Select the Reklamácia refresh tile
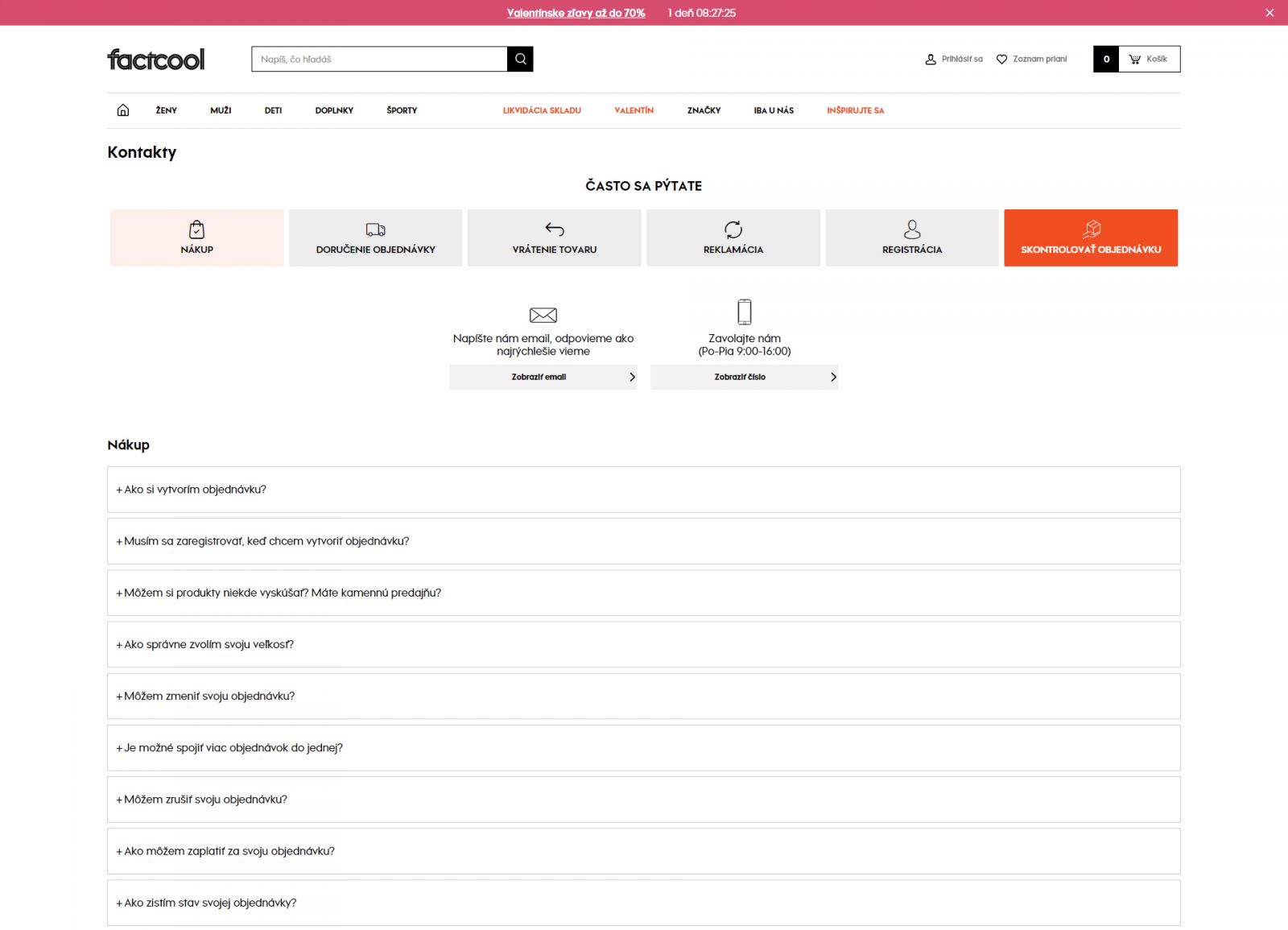The height and width of the screenshot is (930, 1288). point(733,238)
